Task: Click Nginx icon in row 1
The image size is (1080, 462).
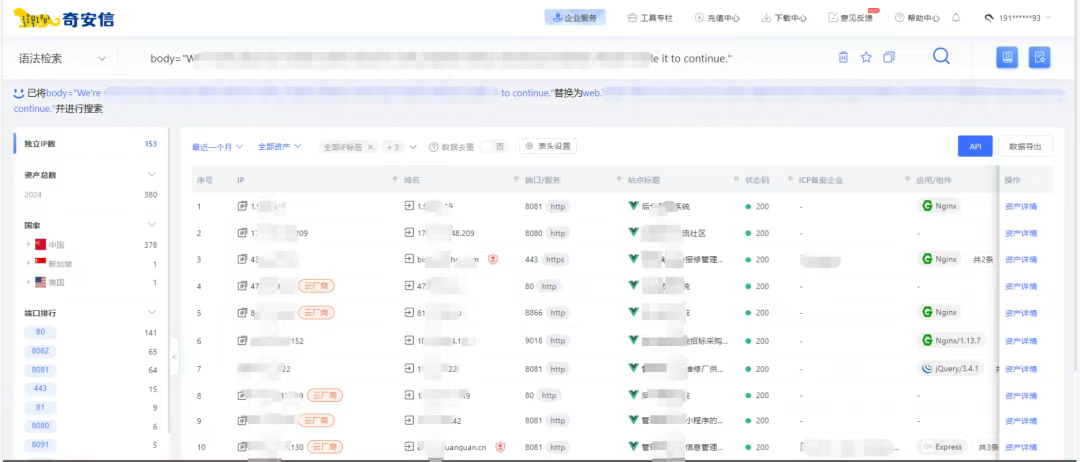Action: [x=928, y=205]
